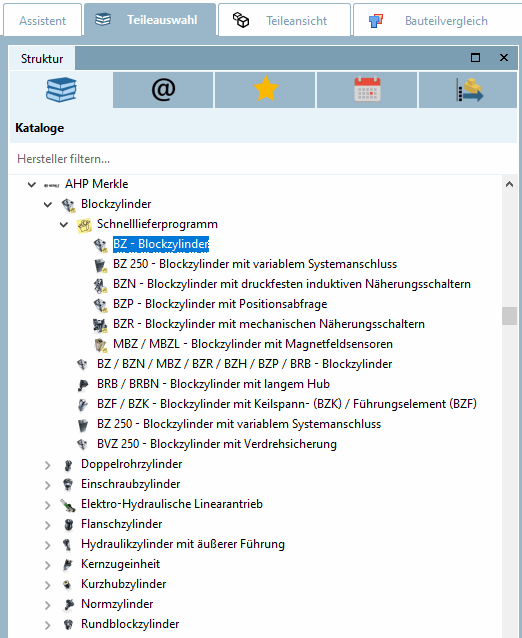522x638 pixels.
Task: Switch to the Assistent tab
Action: 43,20
